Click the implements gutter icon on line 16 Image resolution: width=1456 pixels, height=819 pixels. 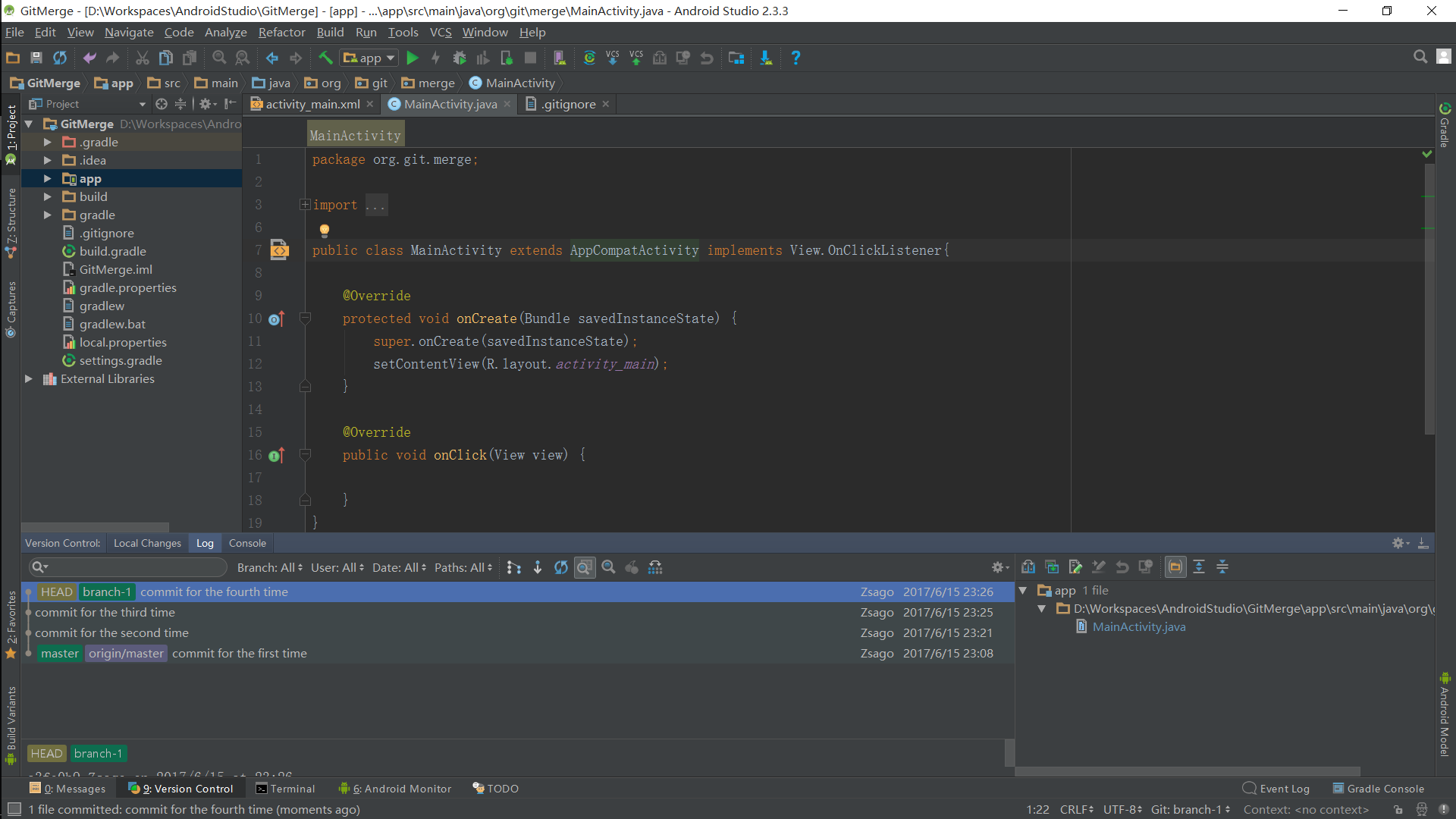click(x=277, y=456)
